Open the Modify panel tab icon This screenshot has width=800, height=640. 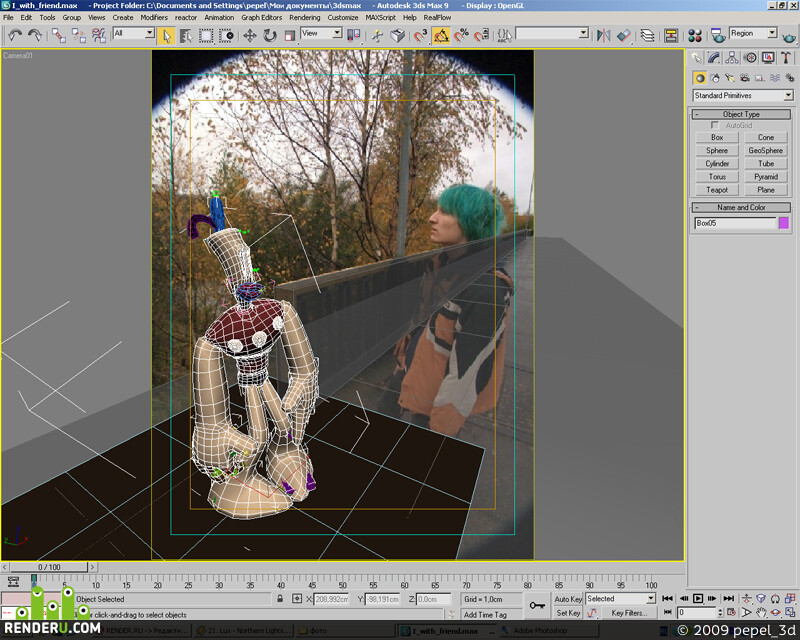pyautogui.click(x=714, y=58)
